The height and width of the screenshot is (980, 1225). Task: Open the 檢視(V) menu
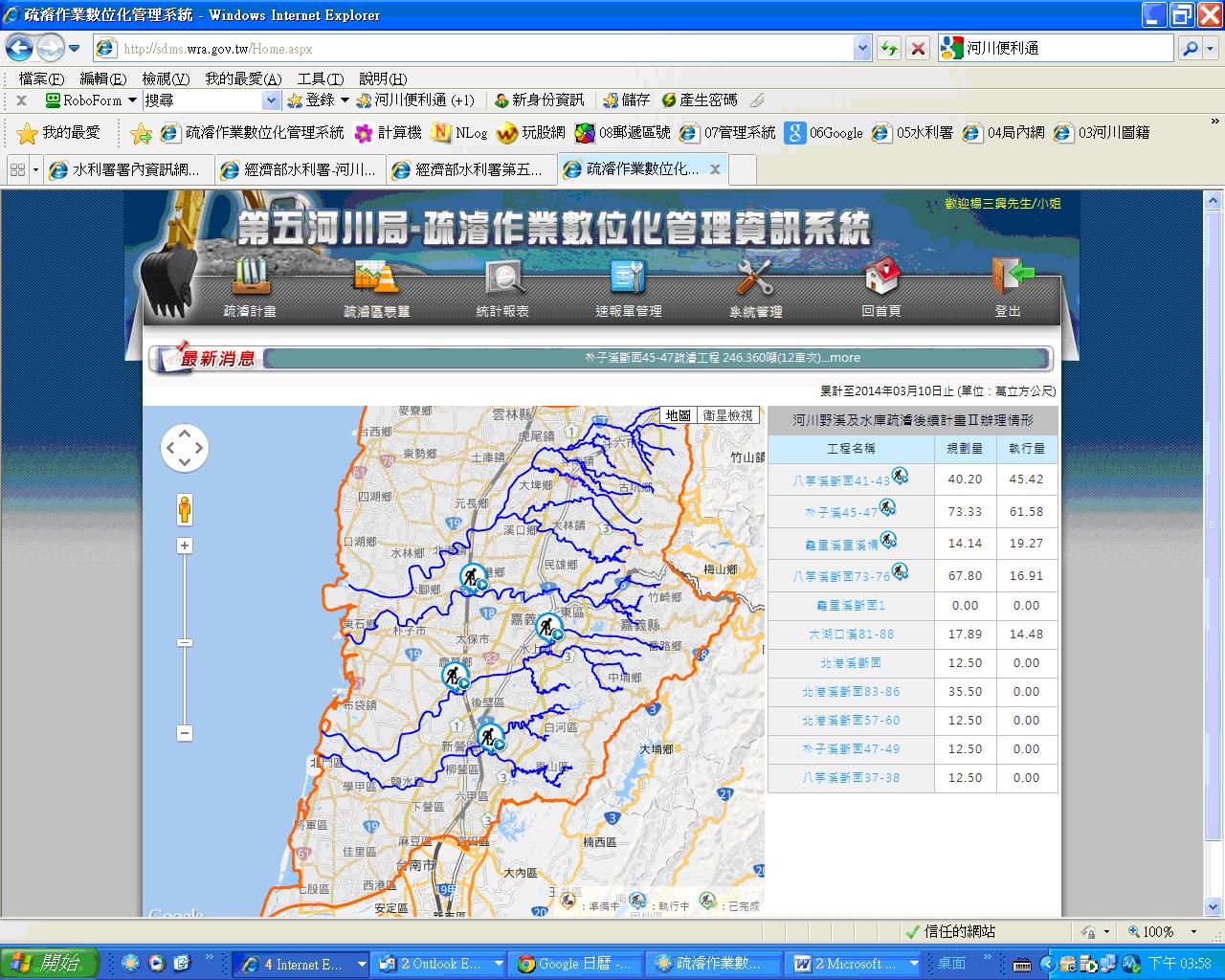(x=166, y=78)
